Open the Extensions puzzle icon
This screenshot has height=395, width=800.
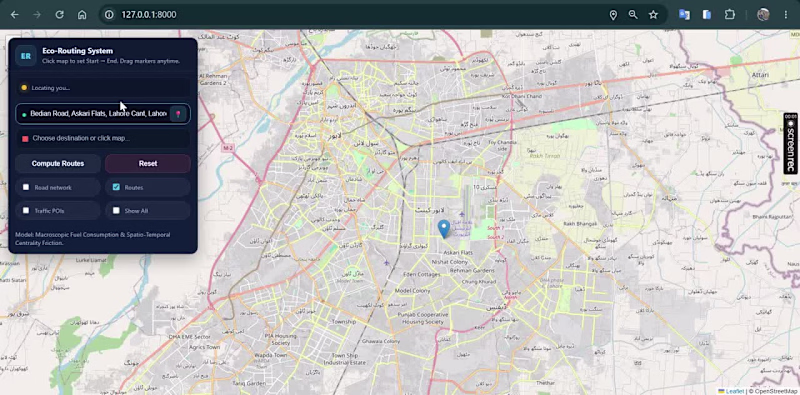(730, 15)
